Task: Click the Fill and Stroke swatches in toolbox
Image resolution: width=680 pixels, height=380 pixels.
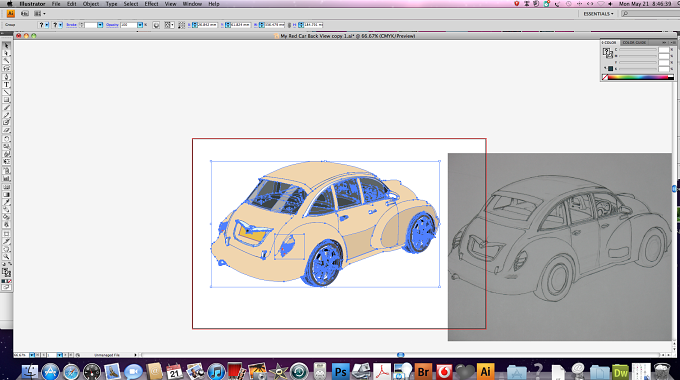Action: pyautogui.click(x=6, y=272)
